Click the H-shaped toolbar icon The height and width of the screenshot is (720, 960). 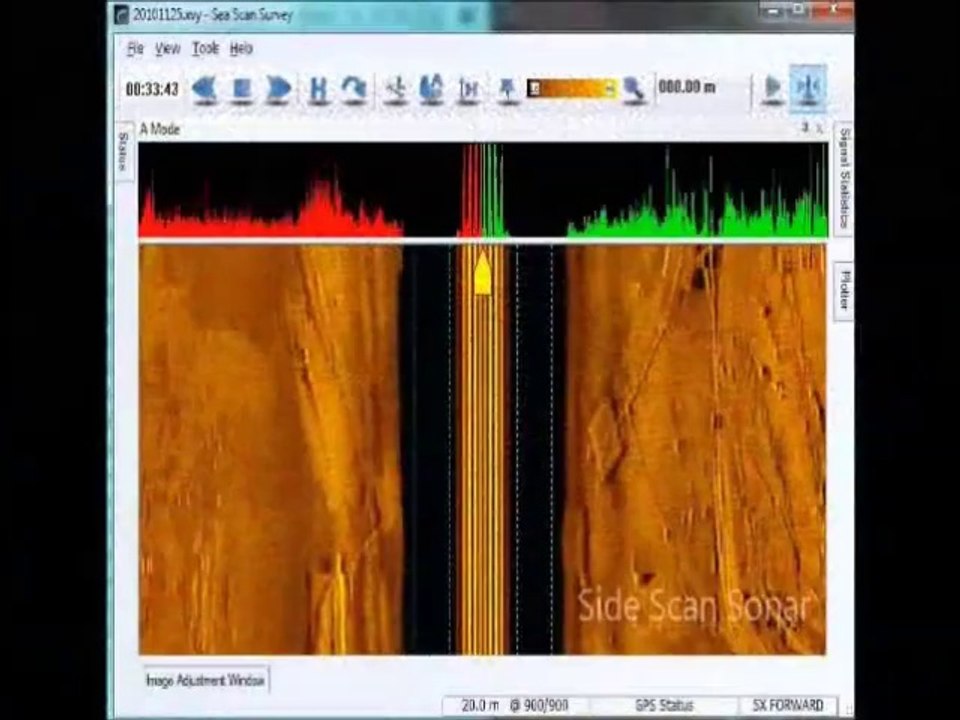tap(318, 89)
